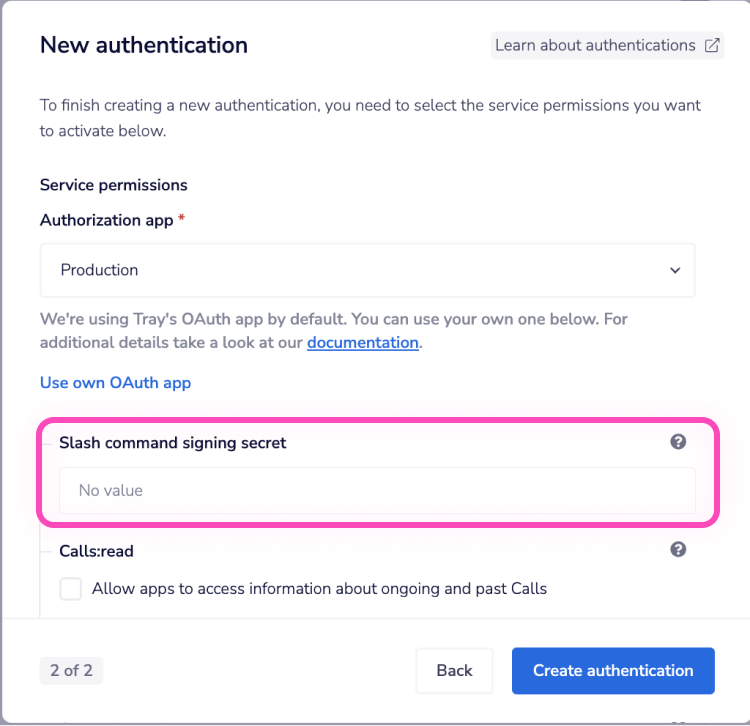Click the 'Calls:read' permission label
The image size is (750, 726).
point(96,550)
